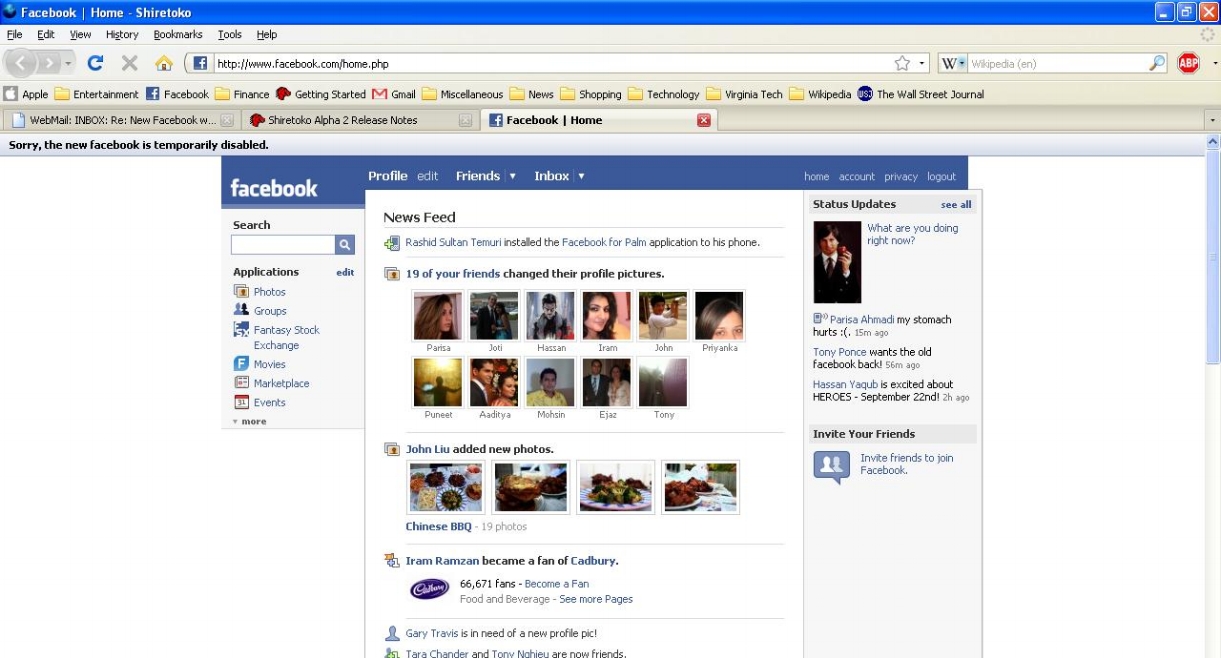Expand applications list with more
Image resolution: width=1221 pixels, height=658 pixels.
tap(250, 421)
